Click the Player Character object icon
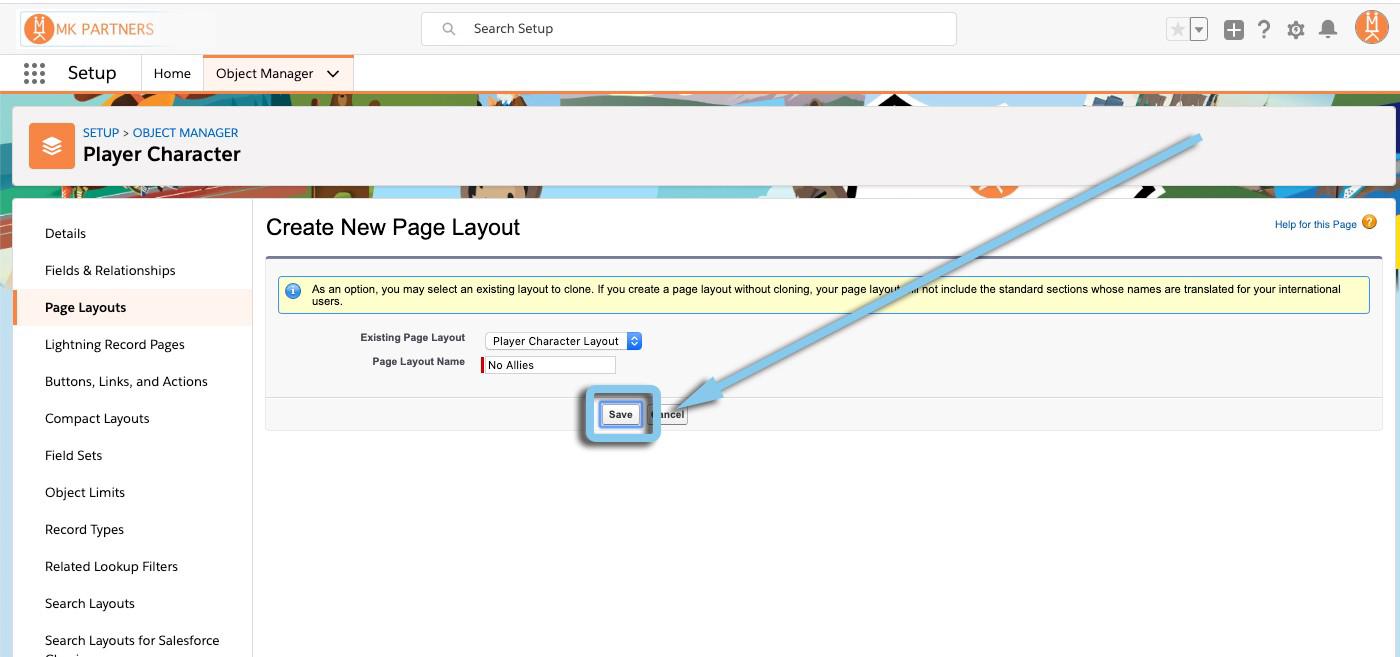Image resolution: width=1400 pixels, height=657 pixels. pyautogui.click(x=51, y=145)
